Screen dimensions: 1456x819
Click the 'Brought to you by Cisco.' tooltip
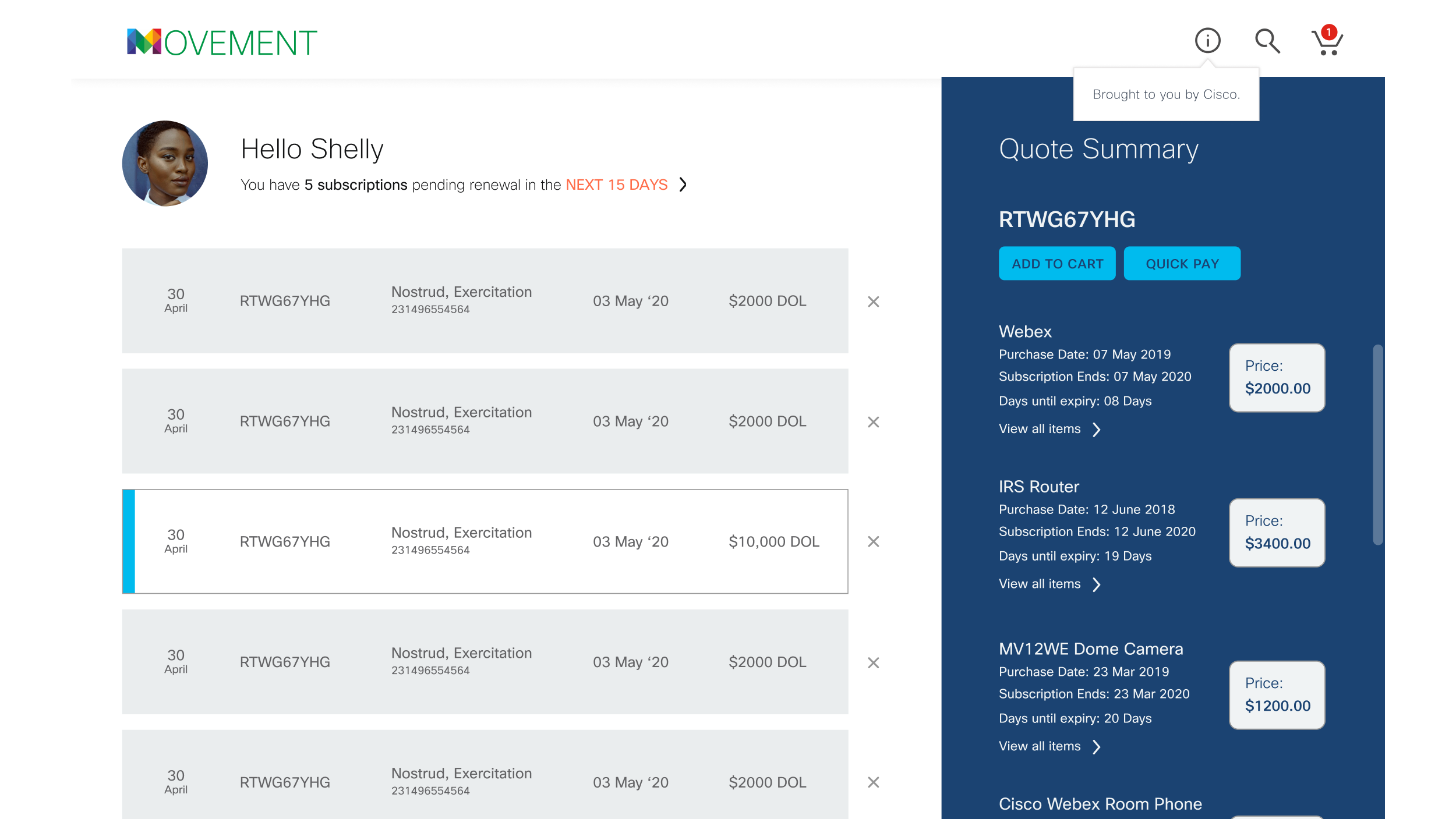pyautogui.click(x=1166, y=94)
